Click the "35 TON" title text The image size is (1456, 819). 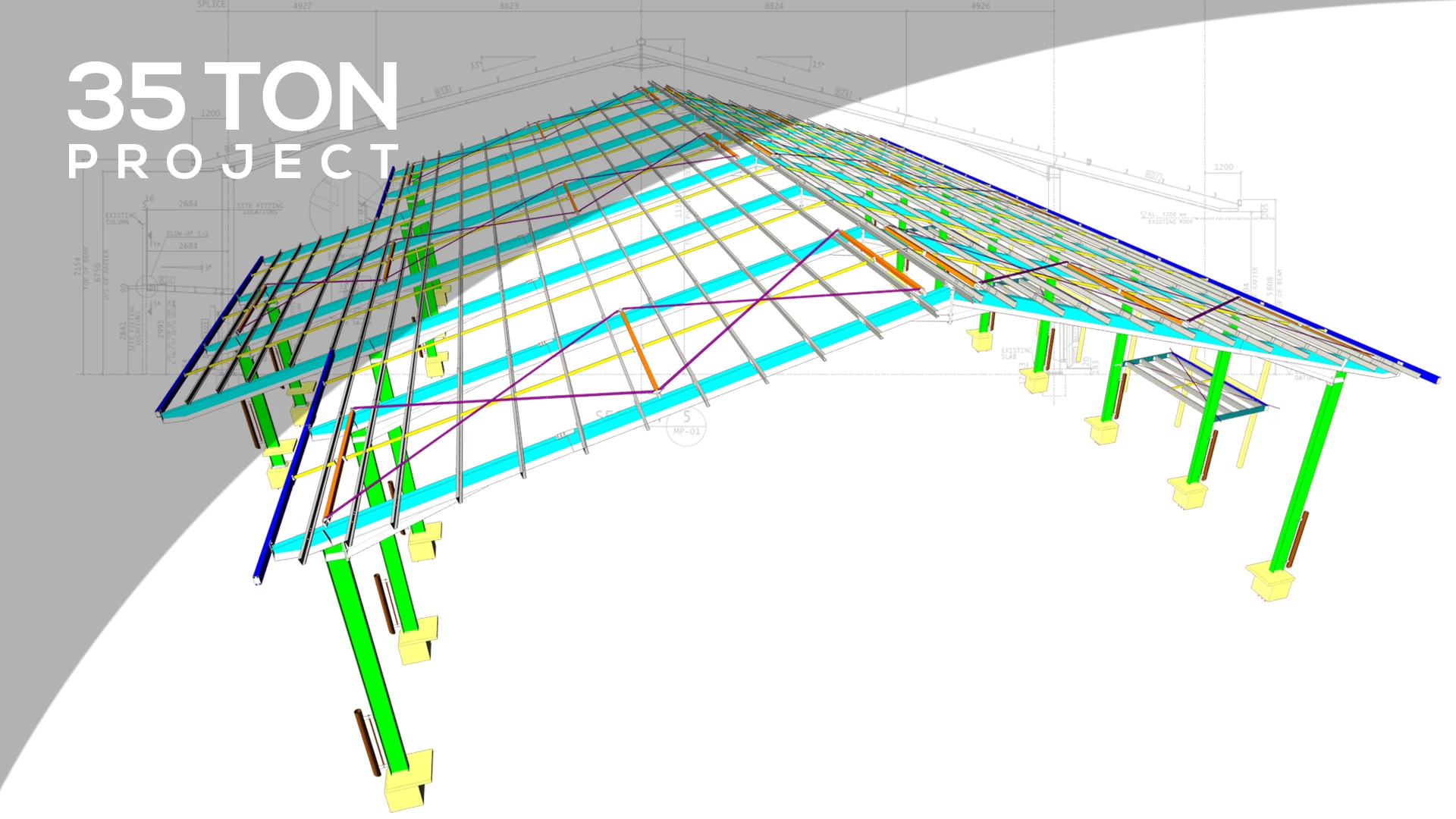(x=233, y=96)
